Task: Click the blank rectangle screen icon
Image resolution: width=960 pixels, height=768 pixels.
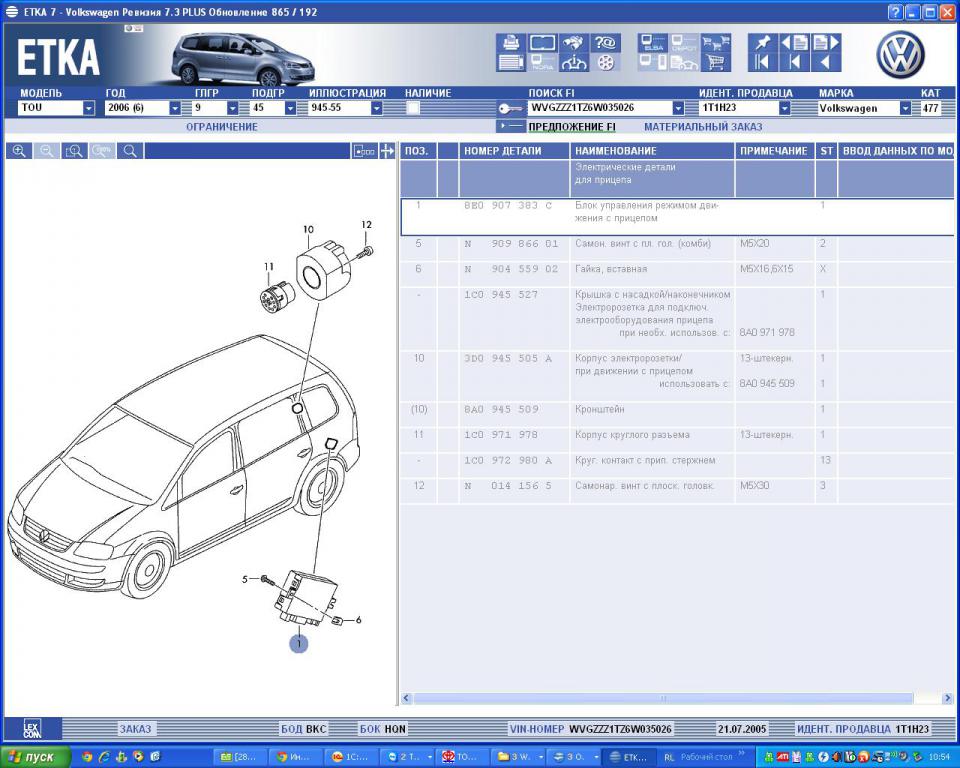Action: [x=542, y=43]
